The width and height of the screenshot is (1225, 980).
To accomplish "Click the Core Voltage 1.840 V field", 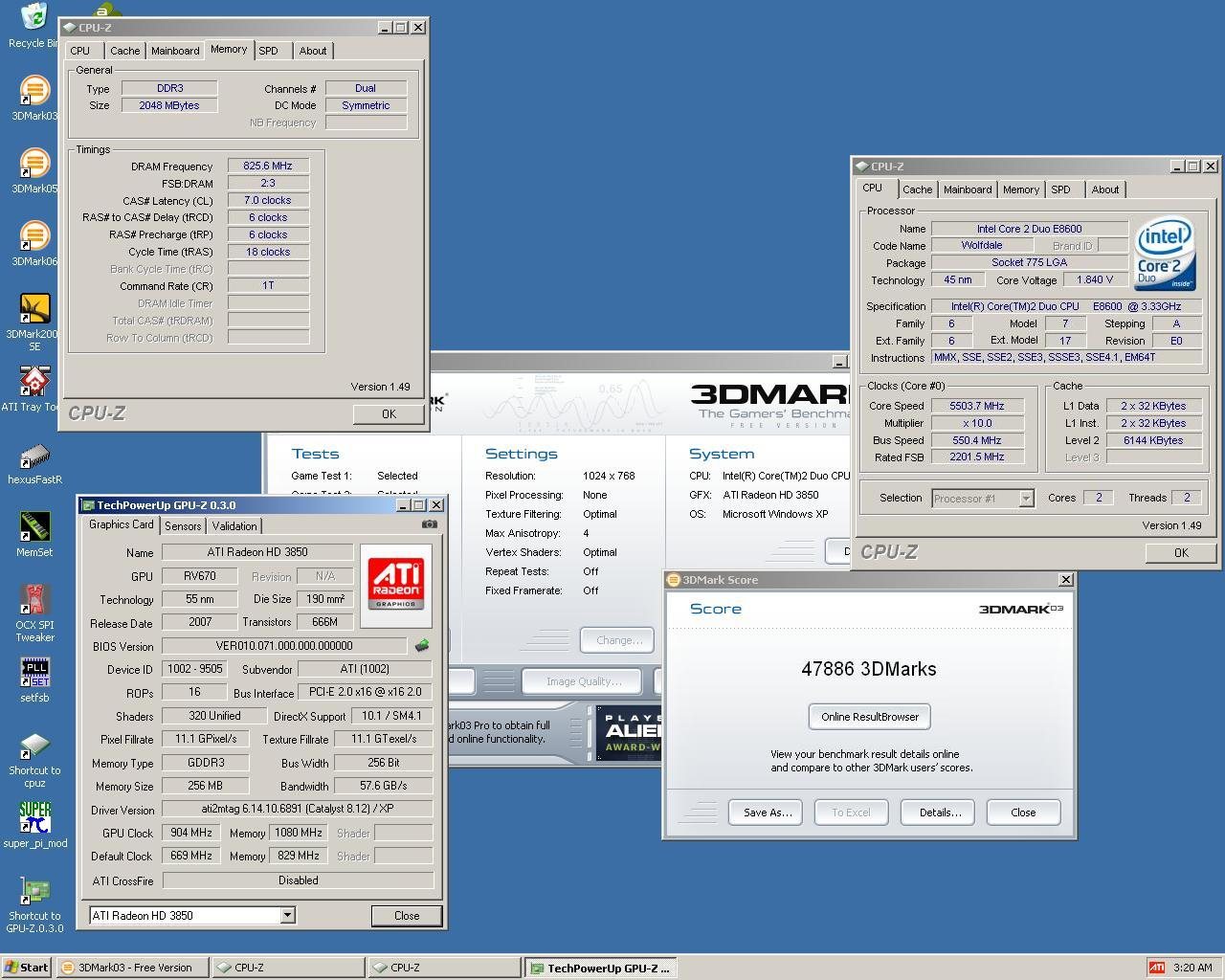I will pyautogui.click(x=1095, y=280).
